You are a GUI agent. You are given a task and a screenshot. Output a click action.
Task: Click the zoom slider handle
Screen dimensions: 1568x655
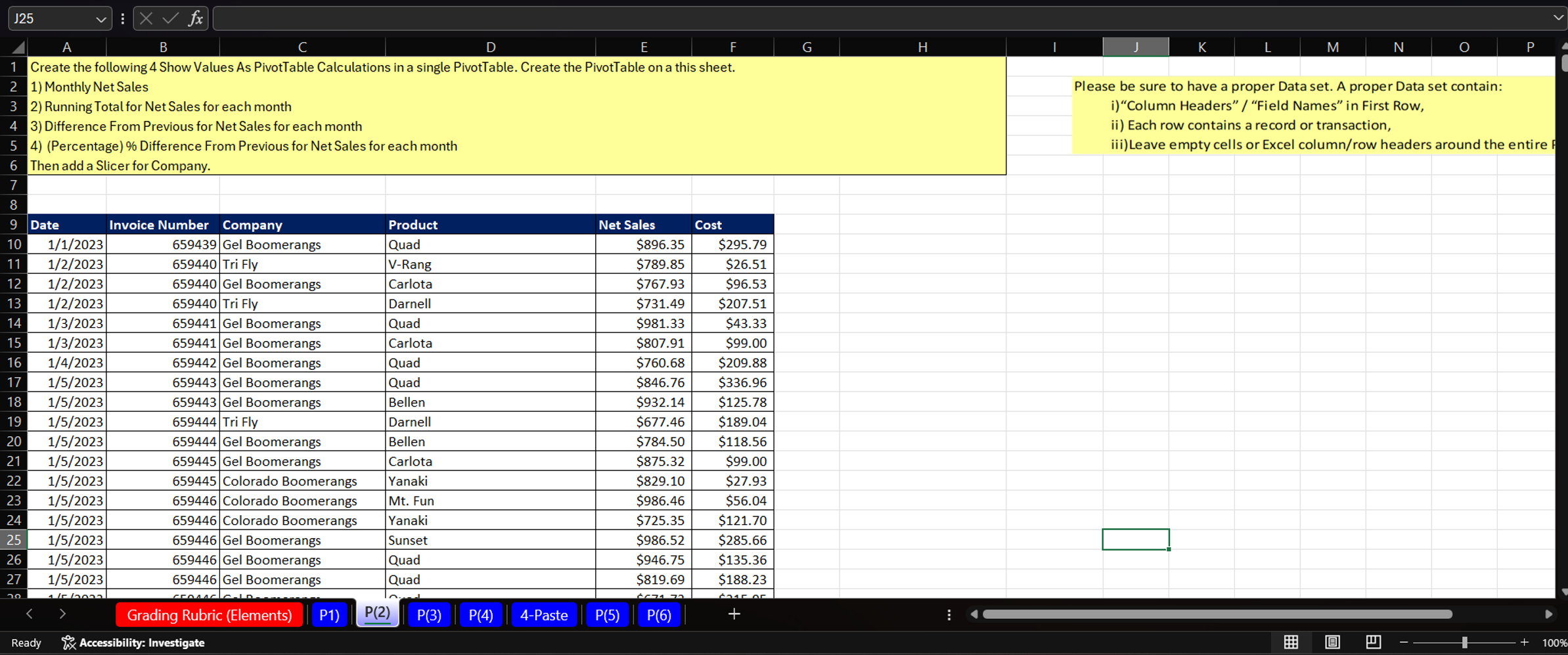point(1464,643)
